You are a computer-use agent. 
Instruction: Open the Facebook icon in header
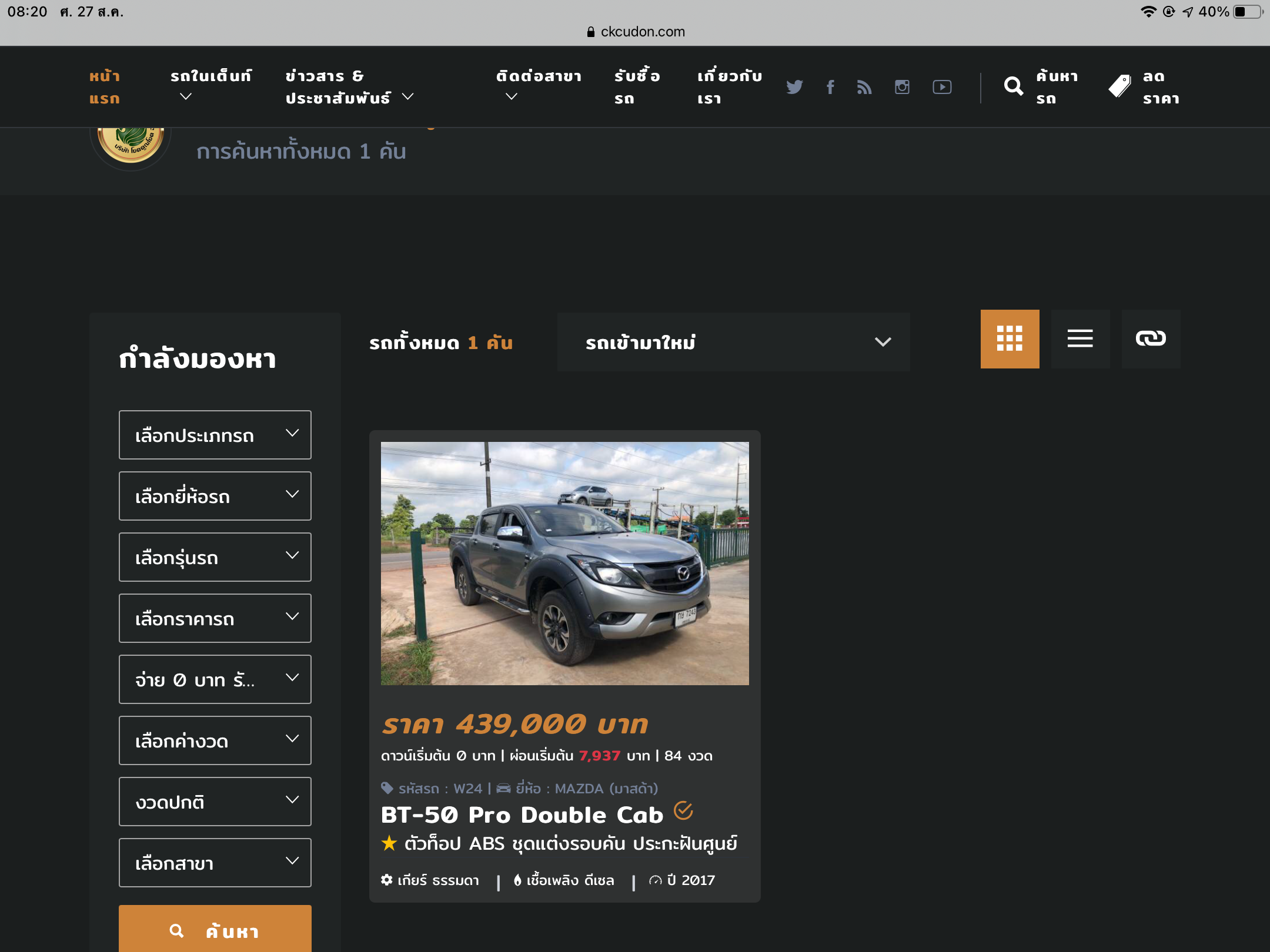(830, 87)
